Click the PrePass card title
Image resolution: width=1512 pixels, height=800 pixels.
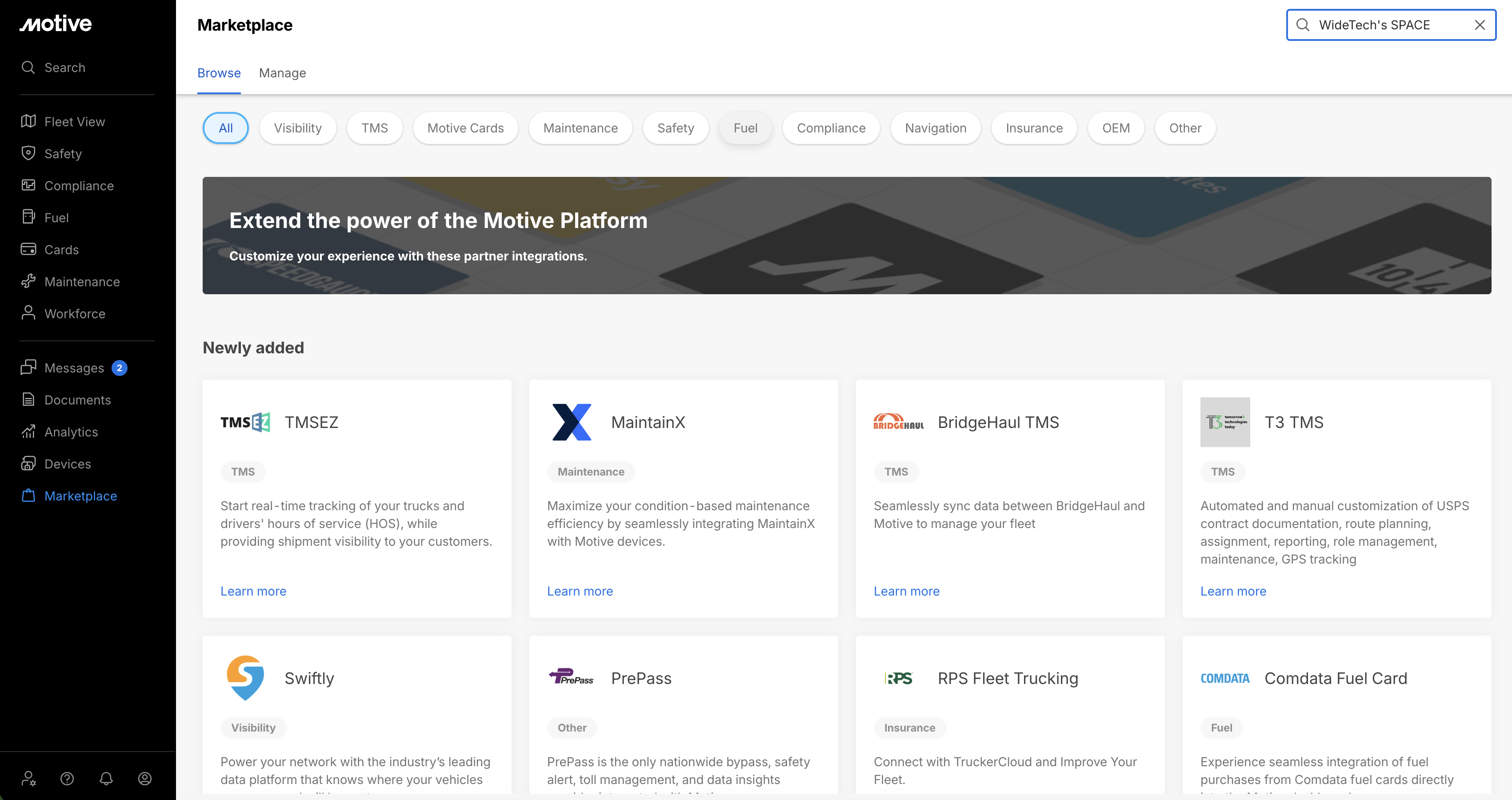tap(641, 678)
